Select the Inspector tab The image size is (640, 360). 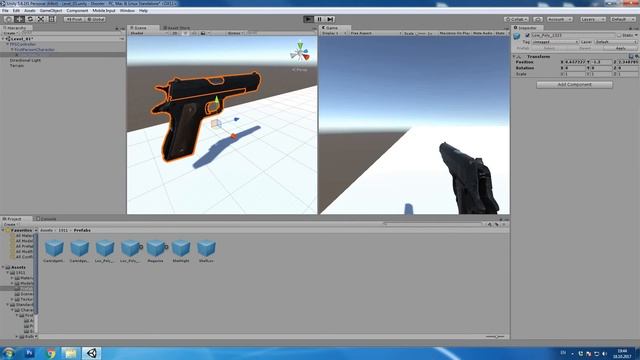click(x=526, y=28)
